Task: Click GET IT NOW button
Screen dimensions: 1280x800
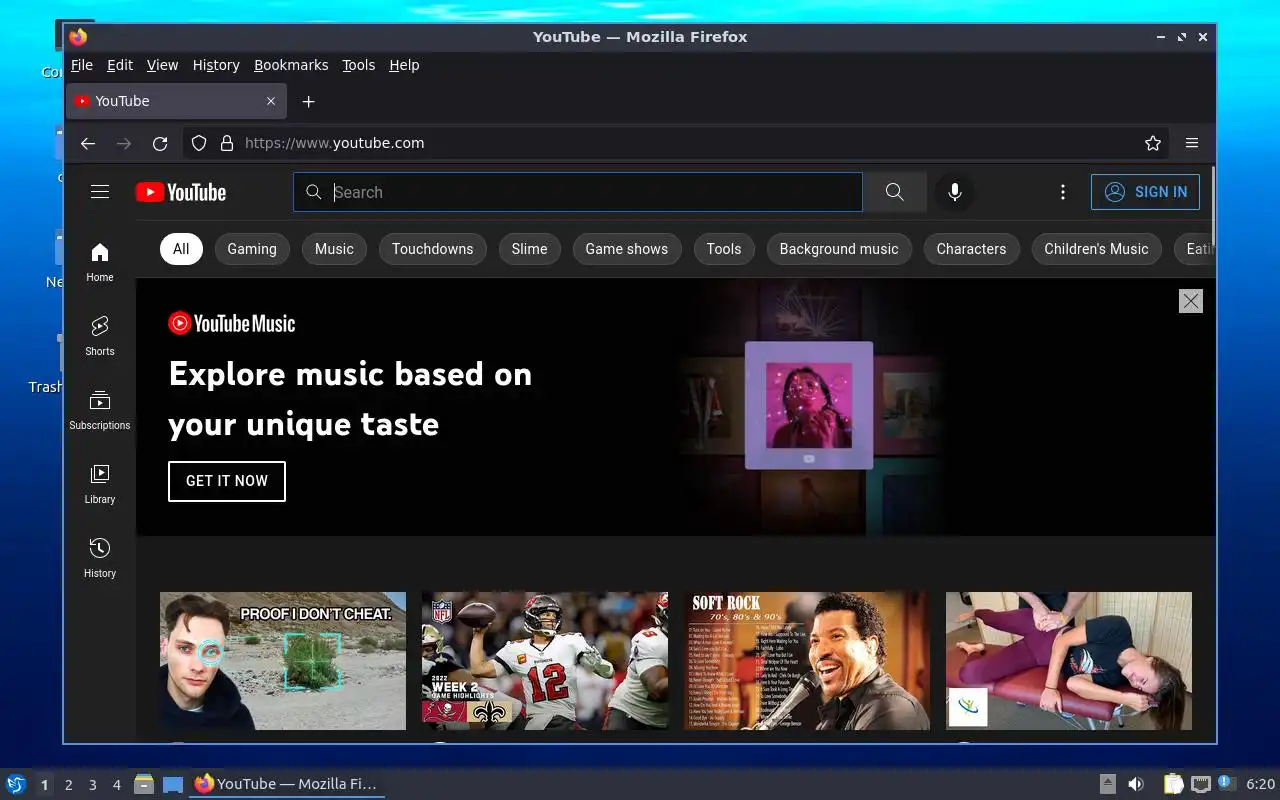Action: (x=227, y=481)
